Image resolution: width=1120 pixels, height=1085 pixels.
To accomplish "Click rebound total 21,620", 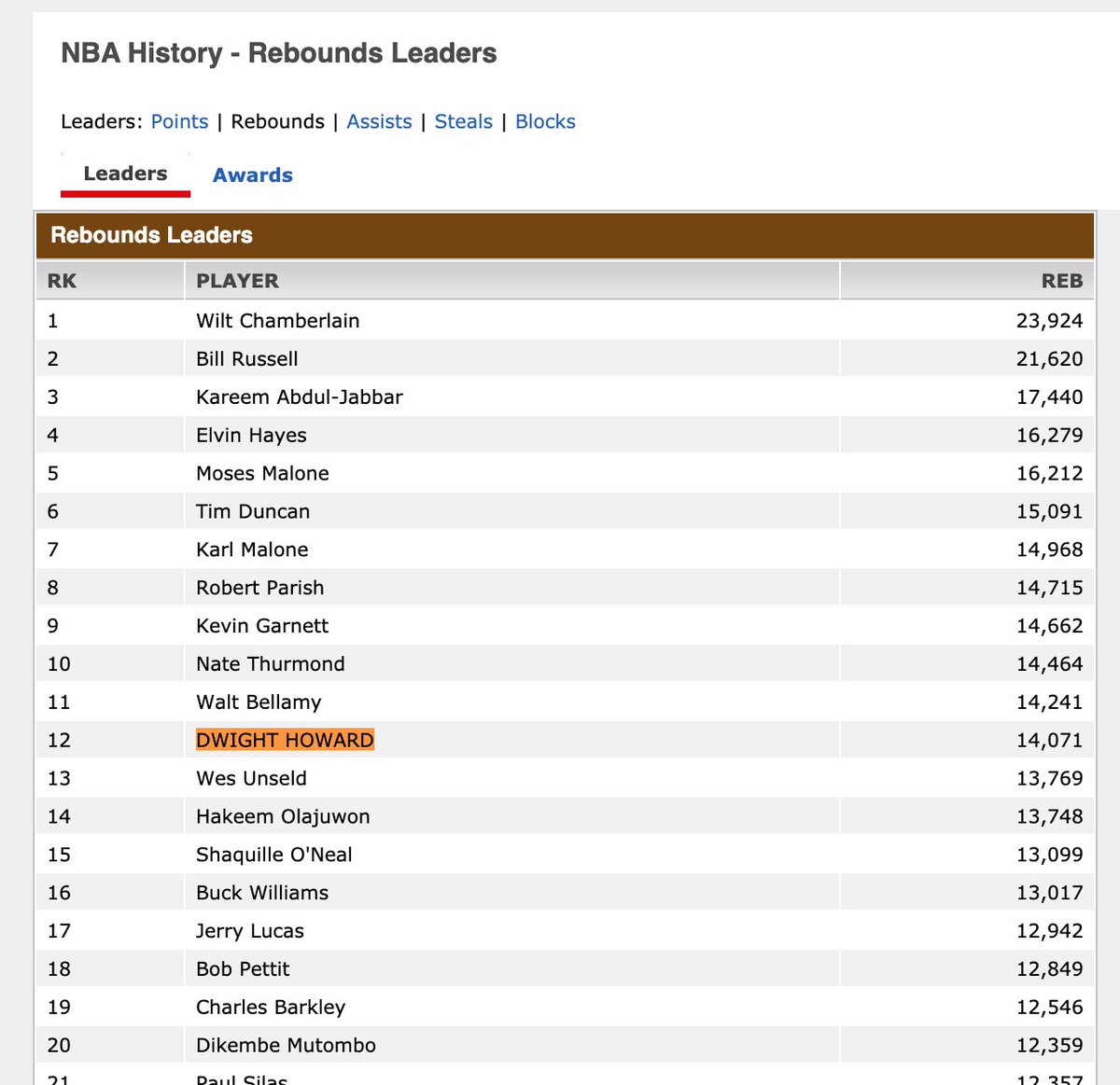I will point(1049,359).
